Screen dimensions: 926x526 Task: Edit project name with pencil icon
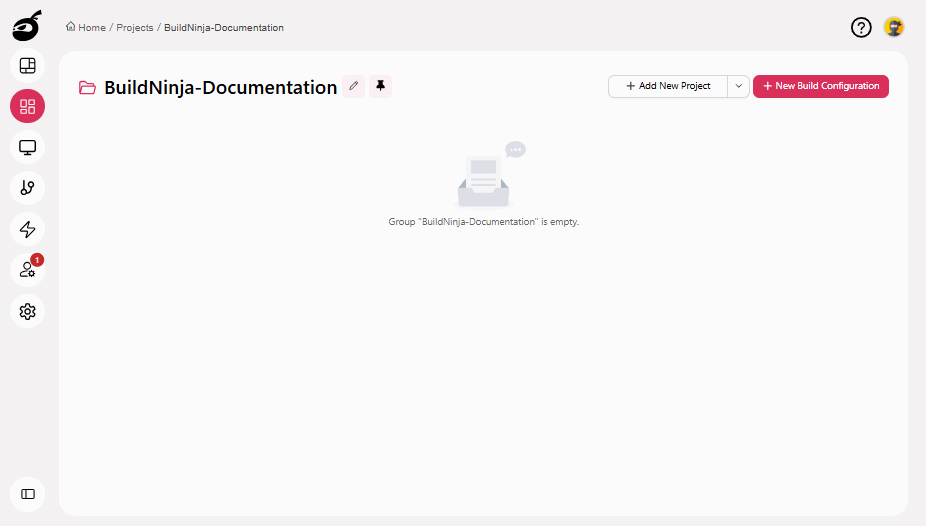click(x=354, y=86)
